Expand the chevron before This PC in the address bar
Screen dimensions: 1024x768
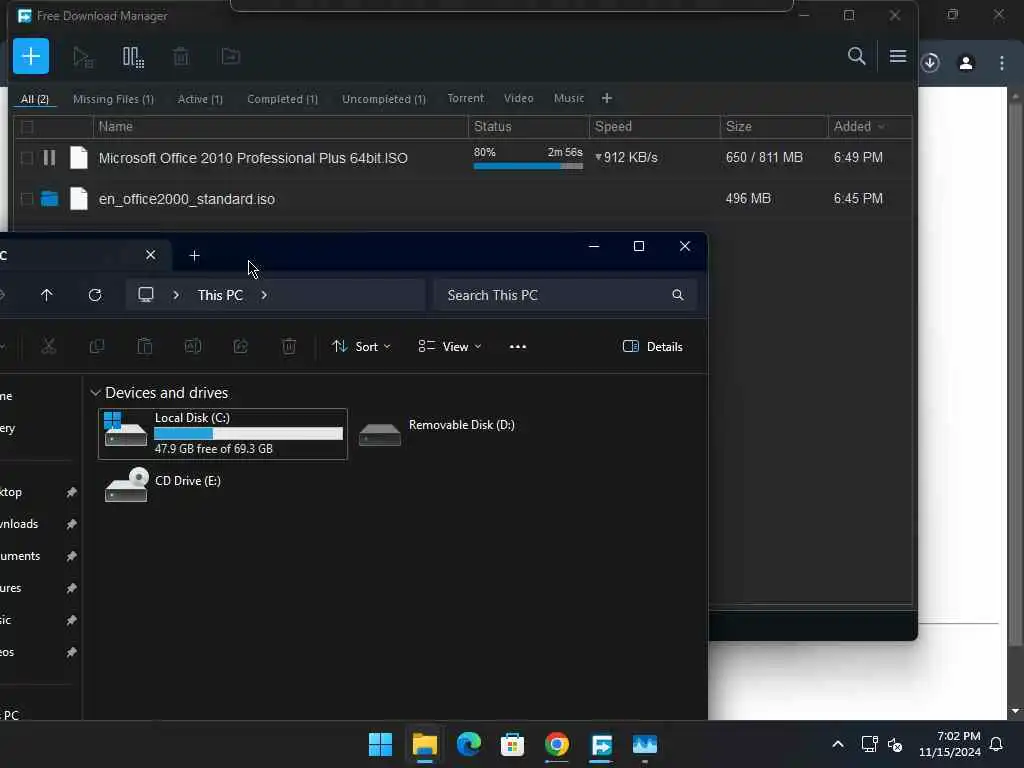point(176,295)
